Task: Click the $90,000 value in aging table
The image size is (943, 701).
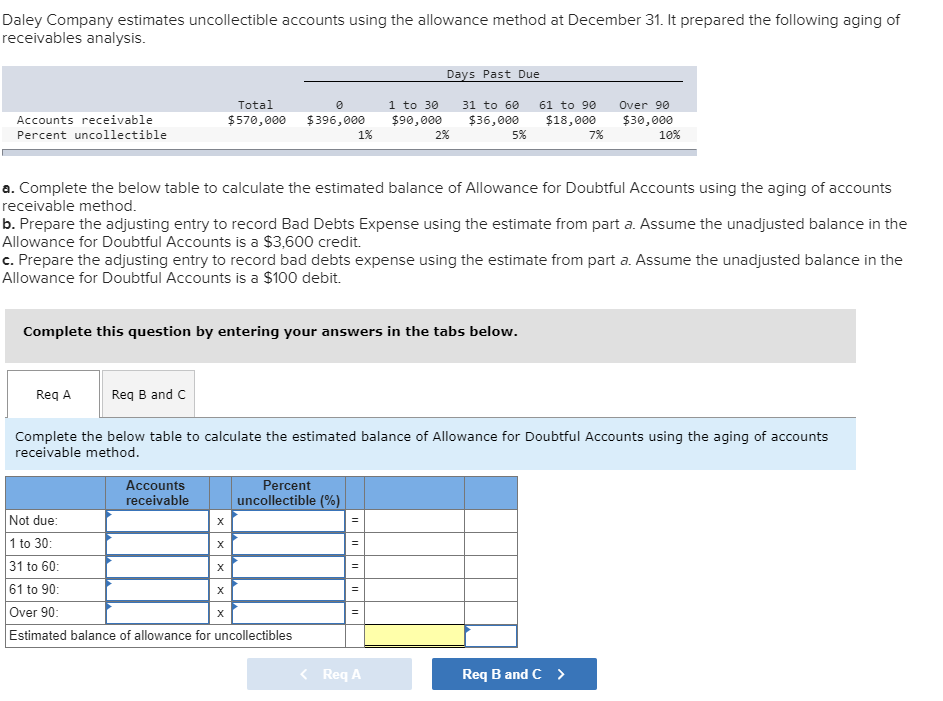Action: pyautogui.click(x=417, y=120)
